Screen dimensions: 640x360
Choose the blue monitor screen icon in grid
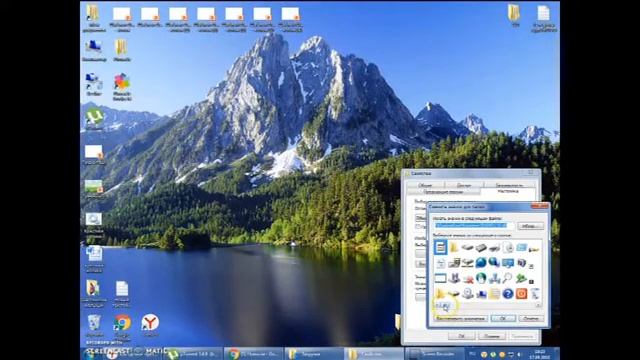[x=508, y=263]
